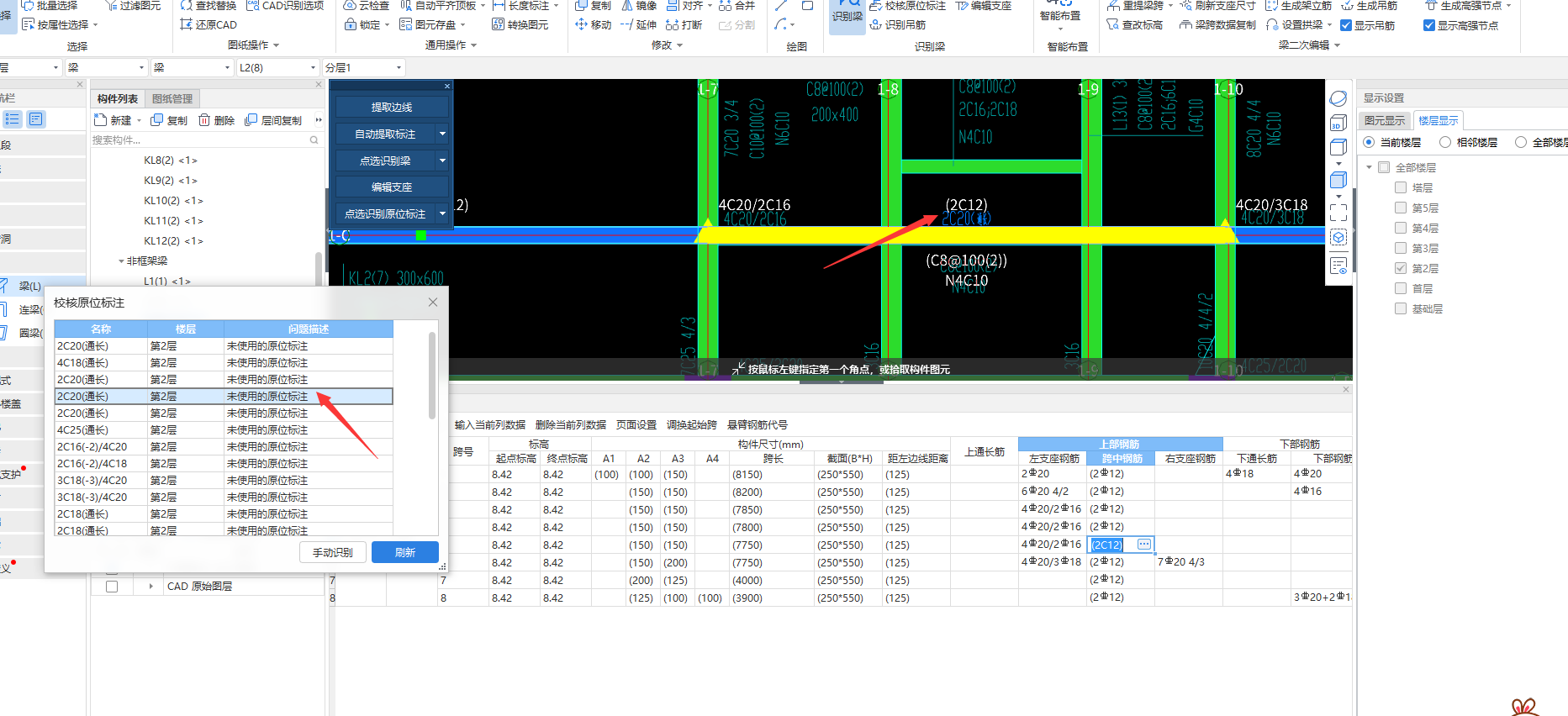Click the 还原CAD restore tool

[209, 24]
